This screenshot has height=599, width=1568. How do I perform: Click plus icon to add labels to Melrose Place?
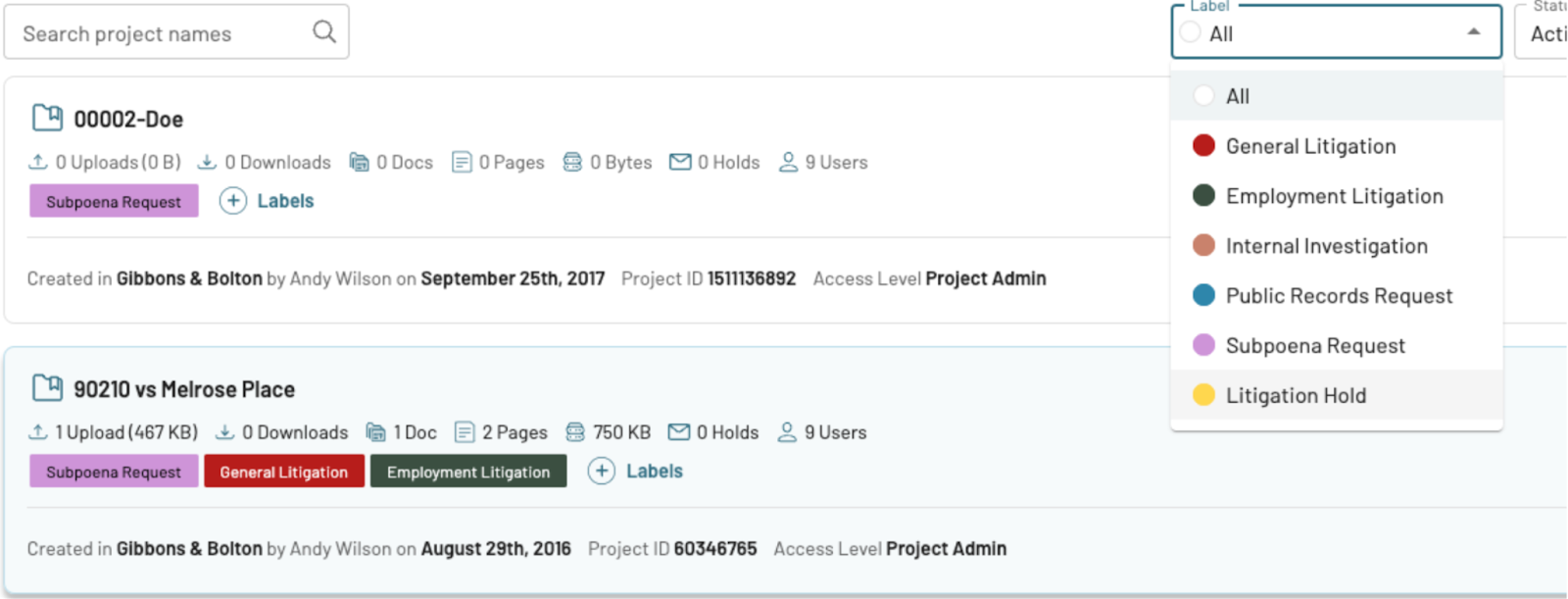(602, 472)
